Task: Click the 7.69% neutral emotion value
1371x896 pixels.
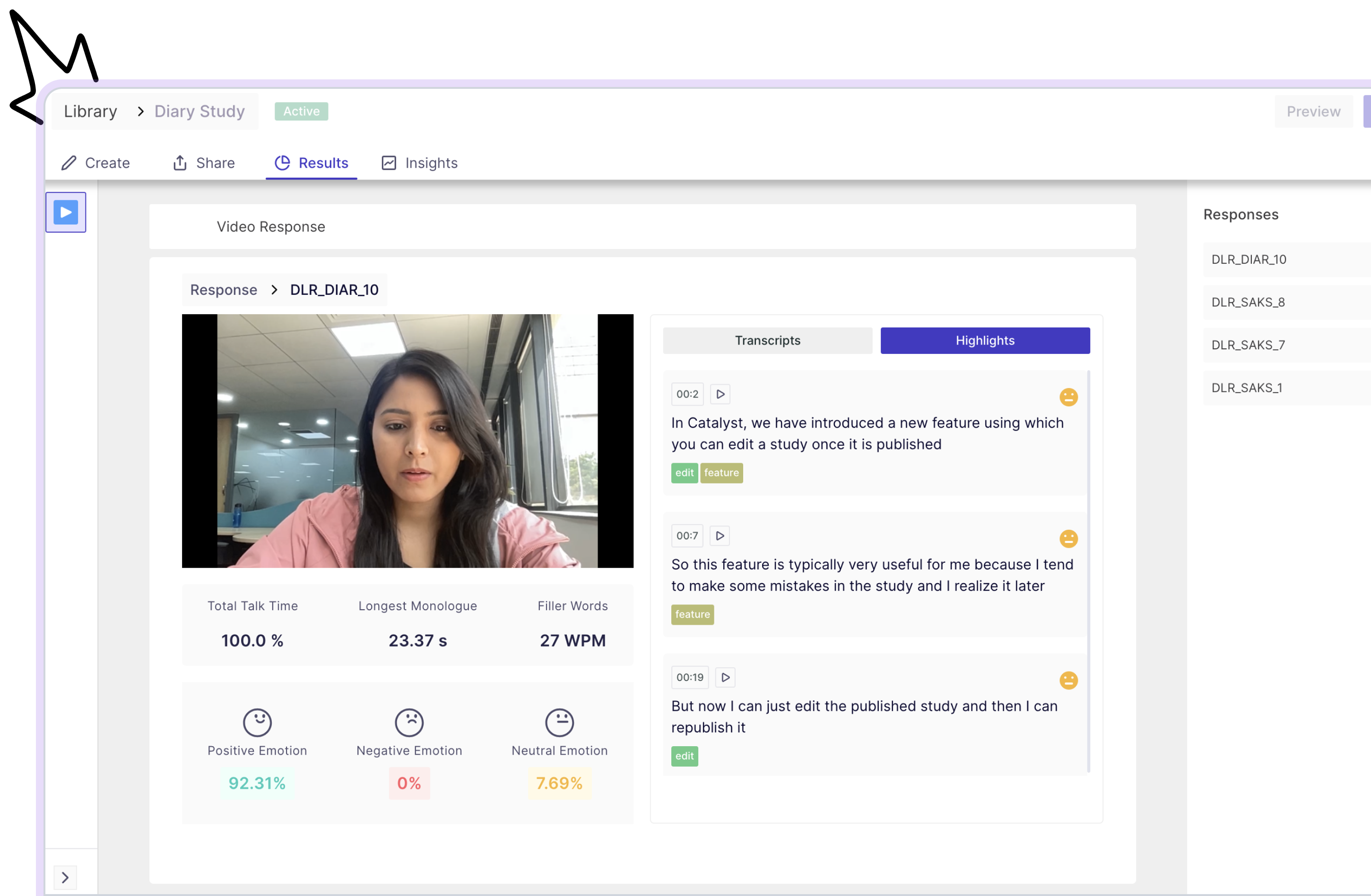Action: click(559, 783)
